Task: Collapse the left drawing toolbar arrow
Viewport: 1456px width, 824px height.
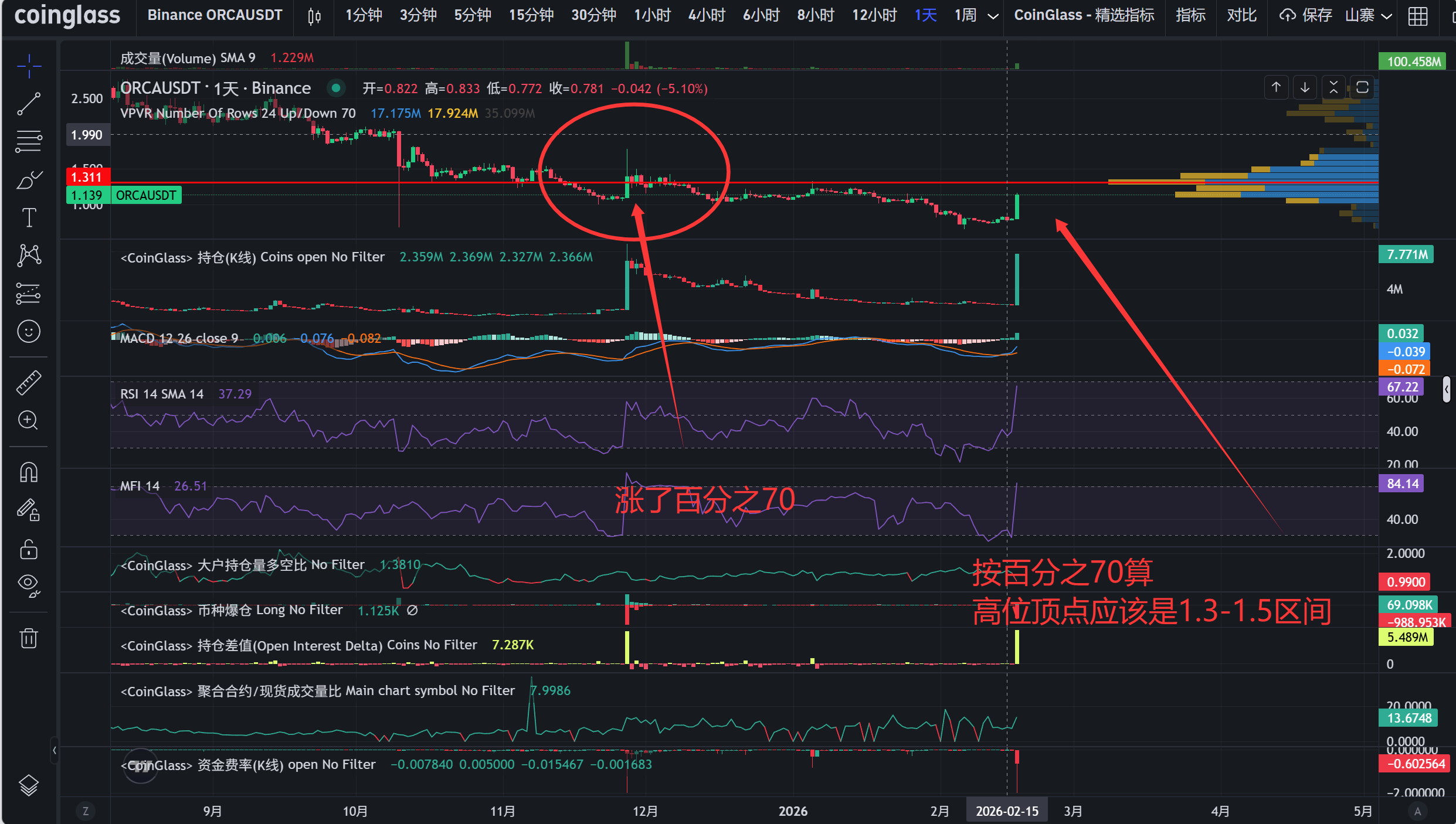Action: tap(55, 750)
